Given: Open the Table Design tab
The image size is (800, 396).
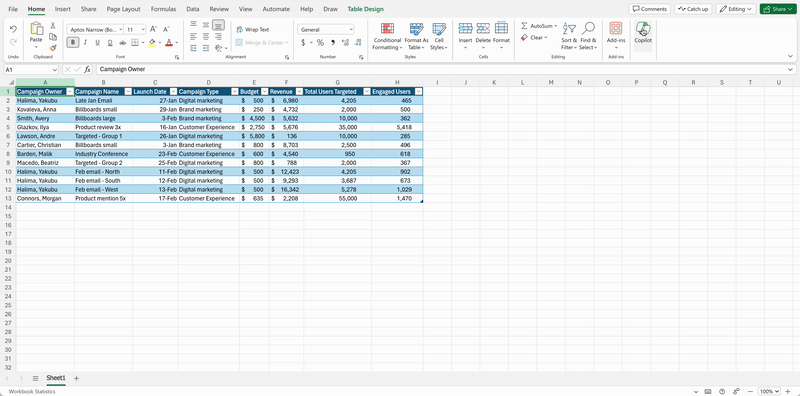Looking at the screenshot, I should 365,9.
